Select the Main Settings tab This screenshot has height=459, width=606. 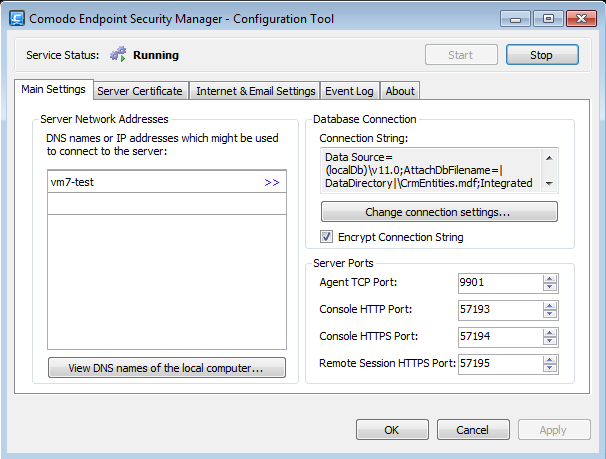coord(53,89)
